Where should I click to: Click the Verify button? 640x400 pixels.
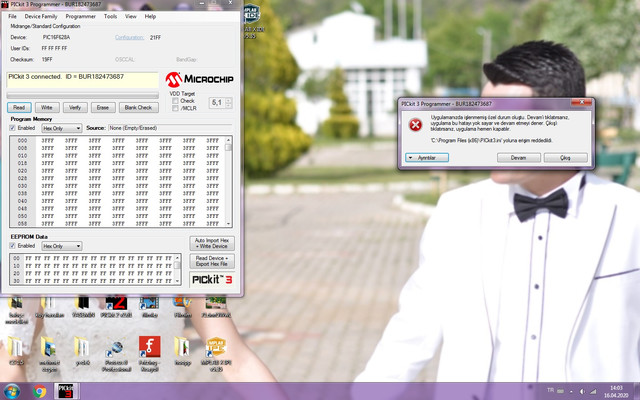[x=75, y=108]
